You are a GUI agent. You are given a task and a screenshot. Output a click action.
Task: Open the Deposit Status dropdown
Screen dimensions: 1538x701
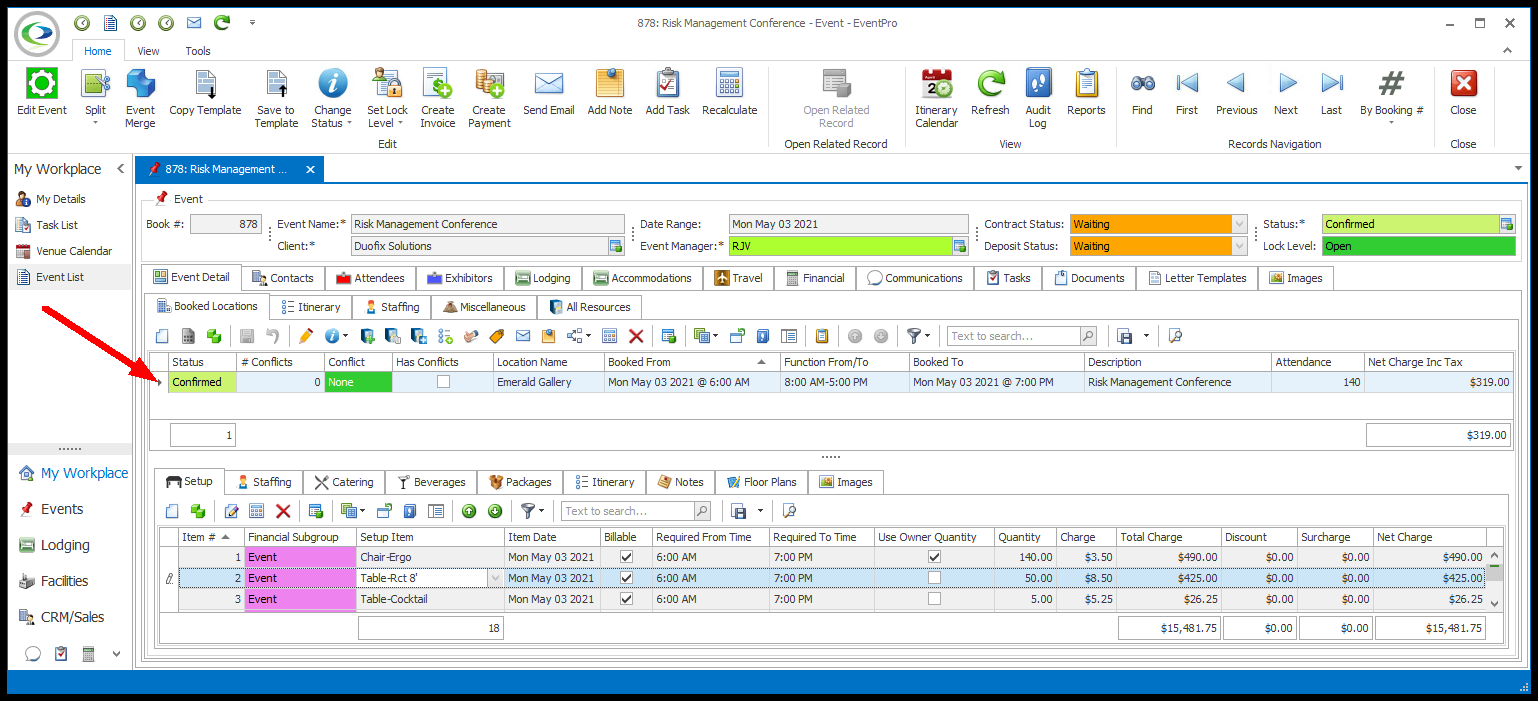pyautogui.click(x=1240, y=246)
